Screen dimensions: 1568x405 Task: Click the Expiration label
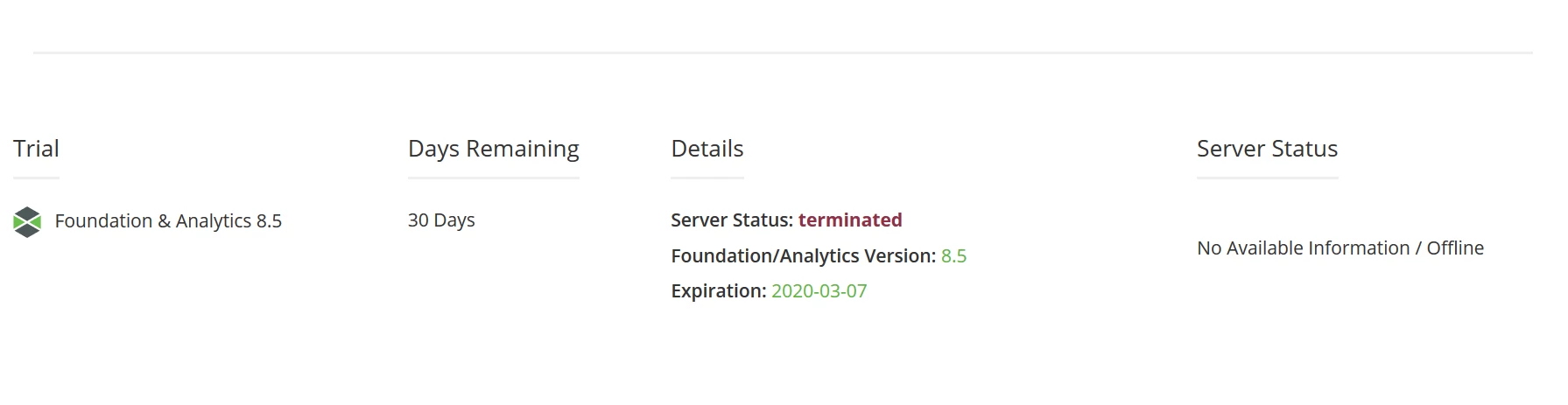719,291
